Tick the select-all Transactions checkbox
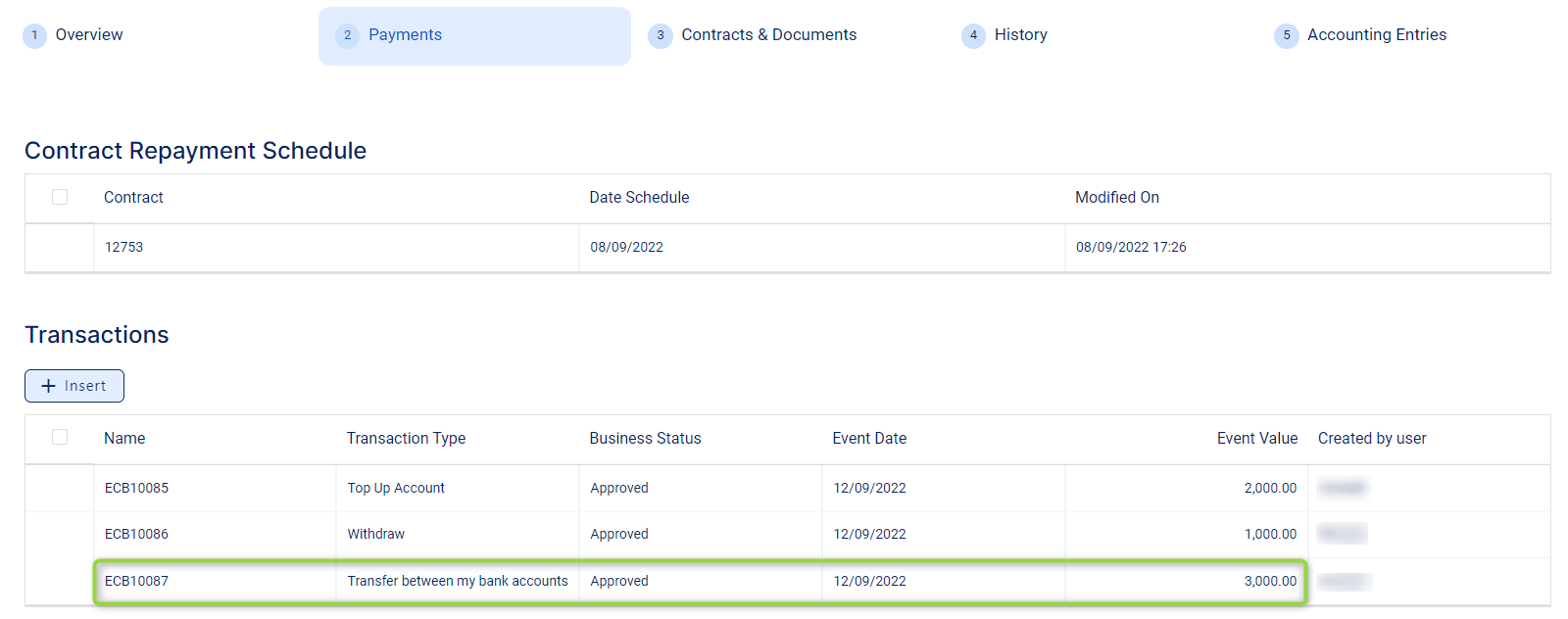Image resolution: width=1568 pixels, height=619 pixels. tap(60, 438)
